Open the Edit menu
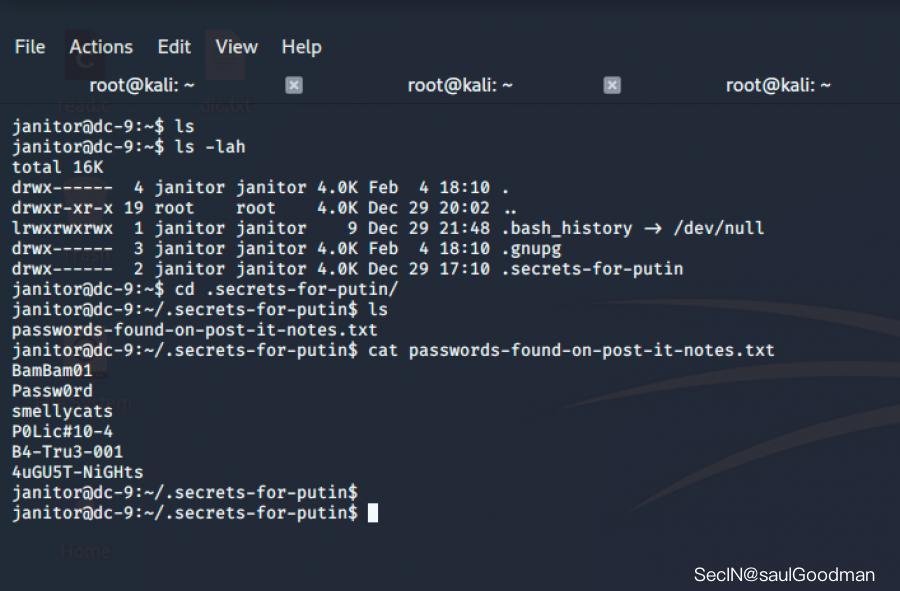900x591 pixels. [x=174, y=47]
